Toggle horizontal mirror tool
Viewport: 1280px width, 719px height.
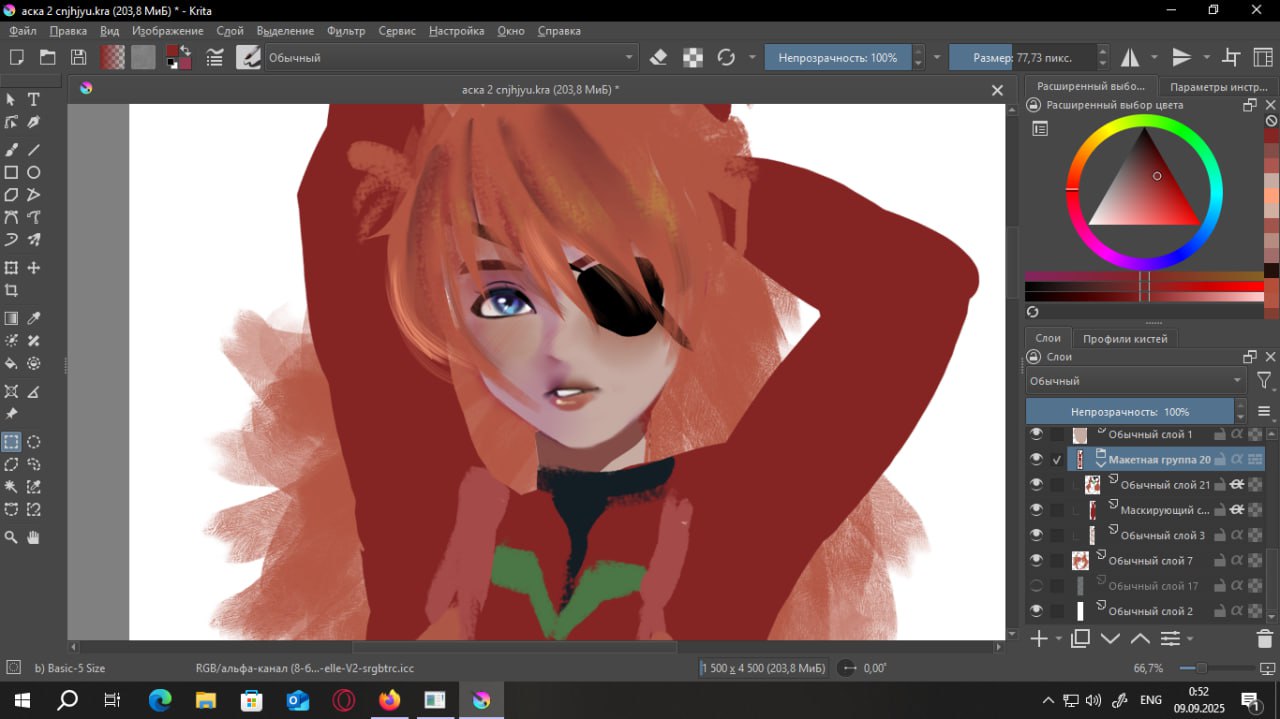[x=1129, y=57]
